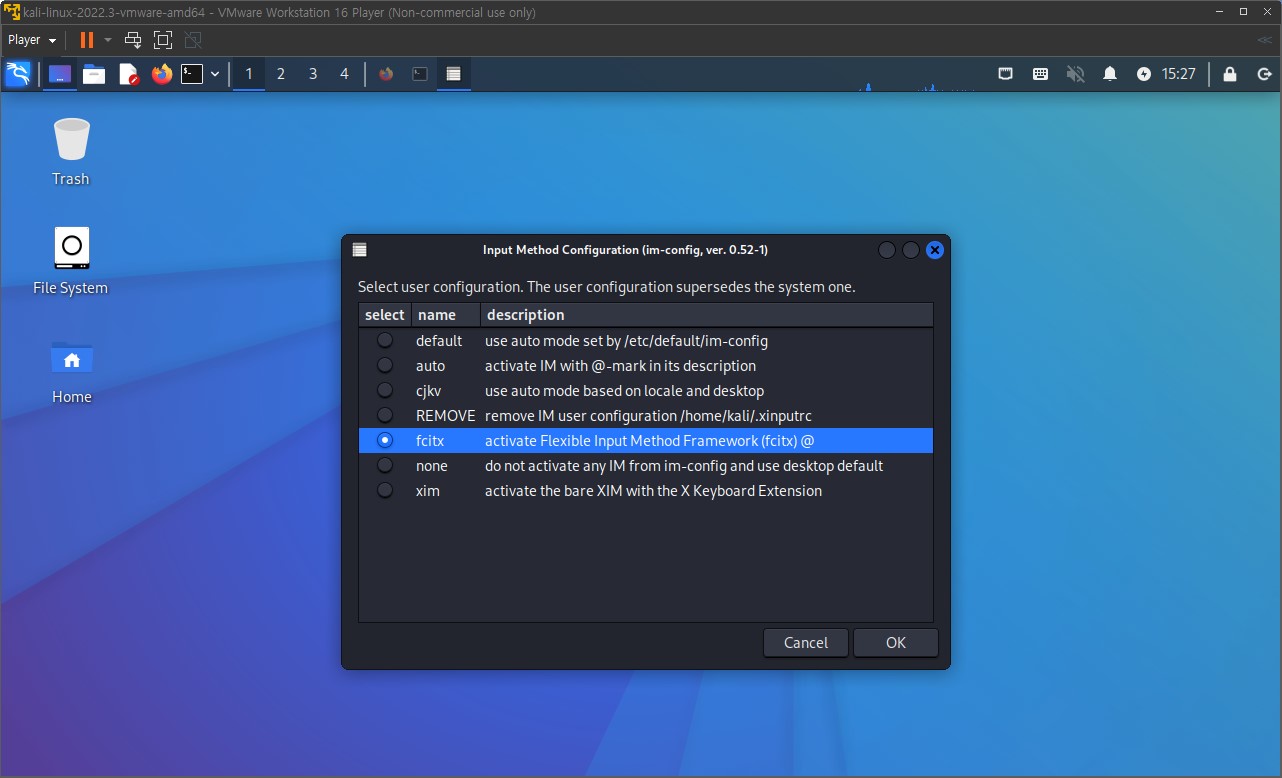Open the terminal emulator launcher
1282x778 pixels.
[192, 74]
